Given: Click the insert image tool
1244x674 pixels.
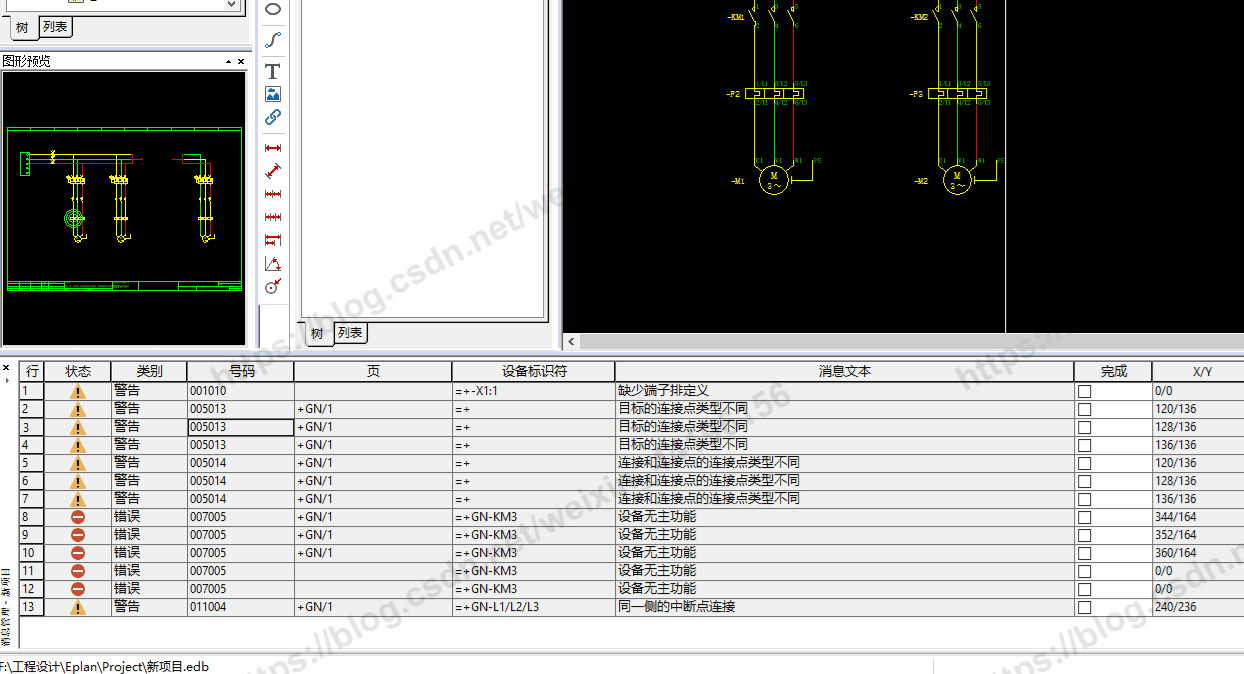Looking at the screenshot, I should point(272,94).
